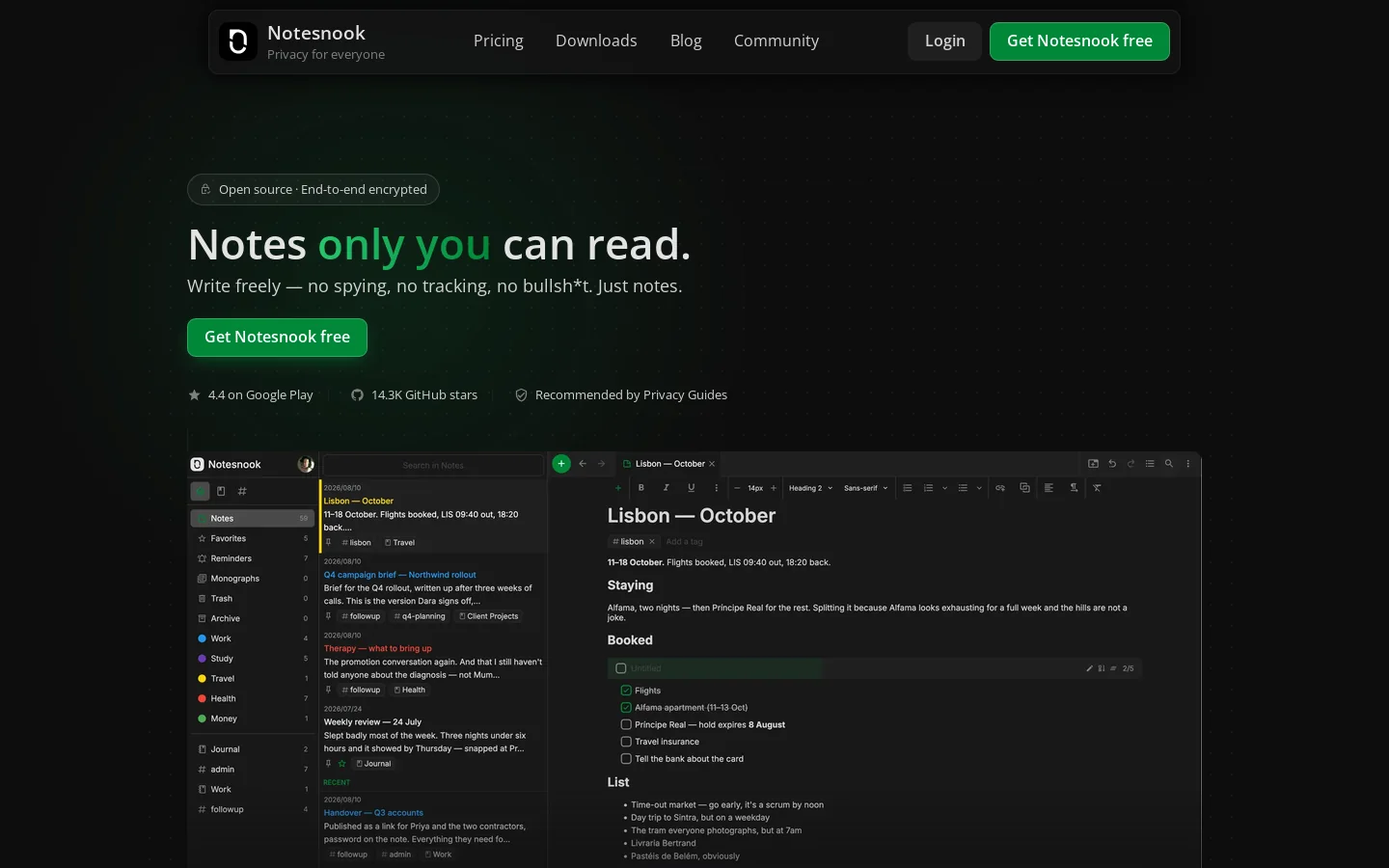Open the Pricing page
This screenshot has height=868, width=1389.
click(x=499, y=41)
